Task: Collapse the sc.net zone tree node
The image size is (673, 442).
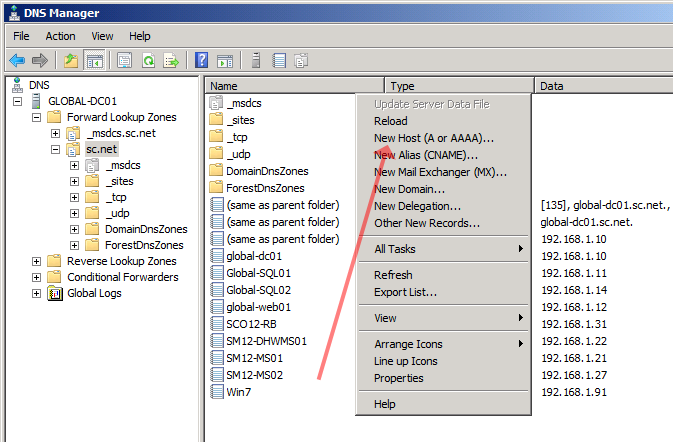Action: coord(55,149)
